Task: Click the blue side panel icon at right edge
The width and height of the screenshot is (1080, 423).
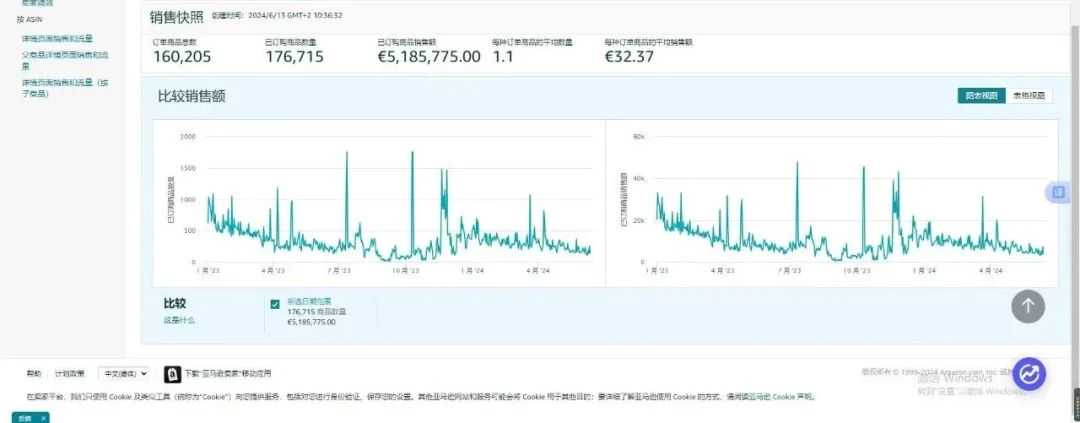Action: point(1057,192)
